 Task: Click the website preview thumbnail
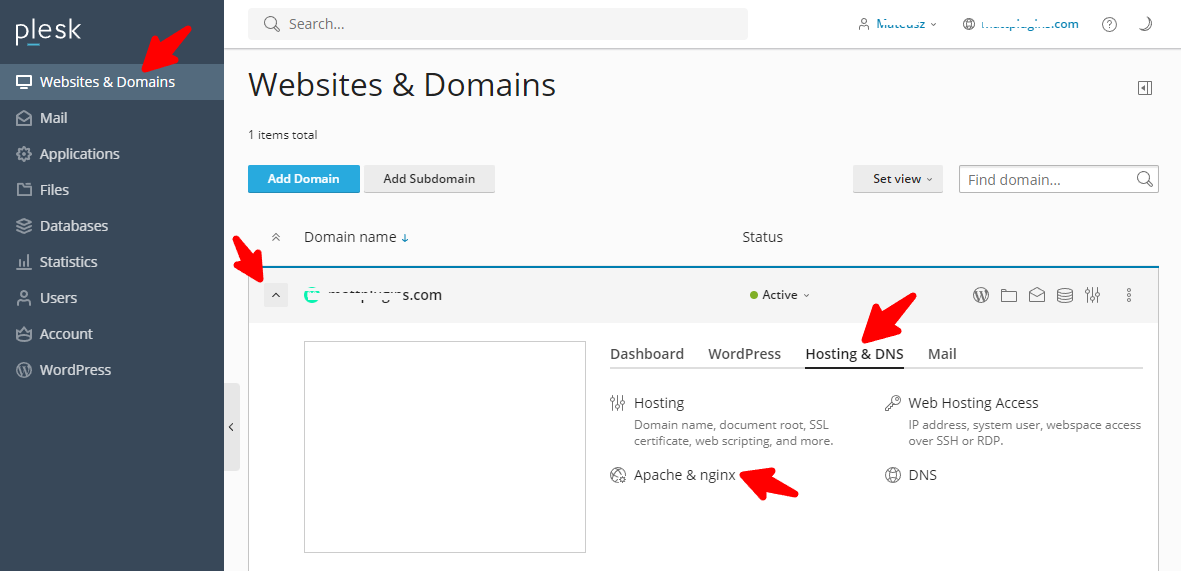pos(444,447)
